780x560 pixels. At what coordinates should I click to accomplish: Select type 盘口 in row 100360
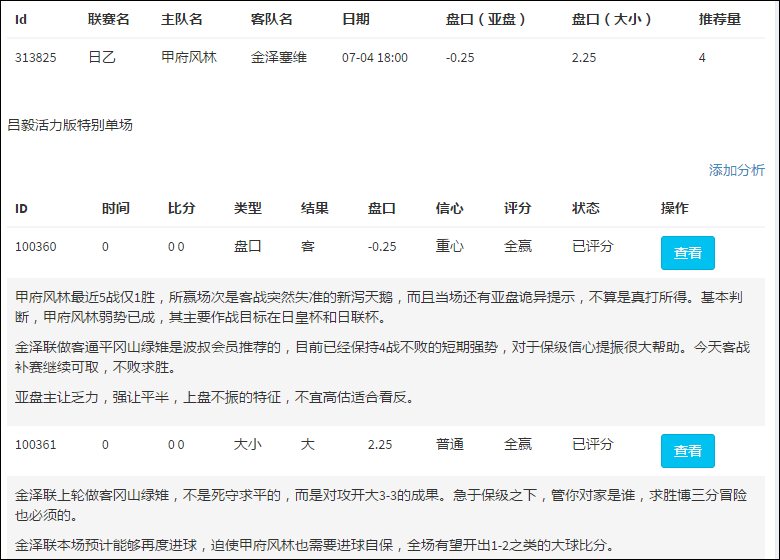click(247, 246)
